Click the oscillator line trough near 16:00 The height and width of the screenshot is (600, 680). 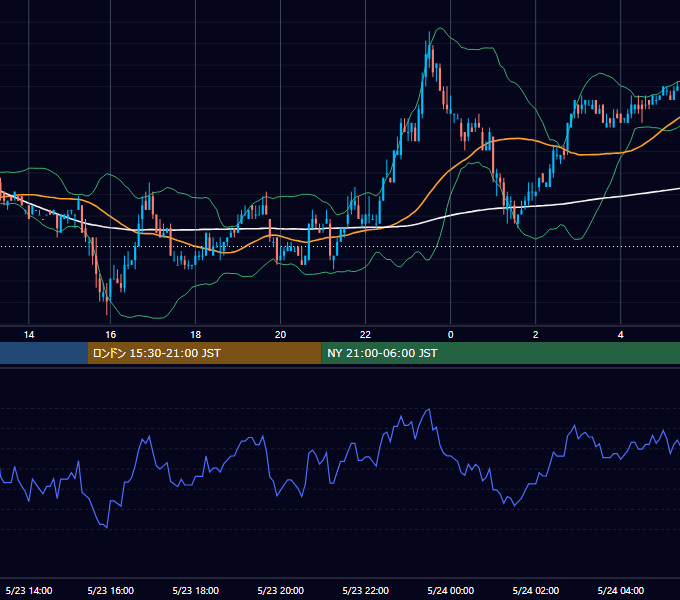[x=107, y=527]
